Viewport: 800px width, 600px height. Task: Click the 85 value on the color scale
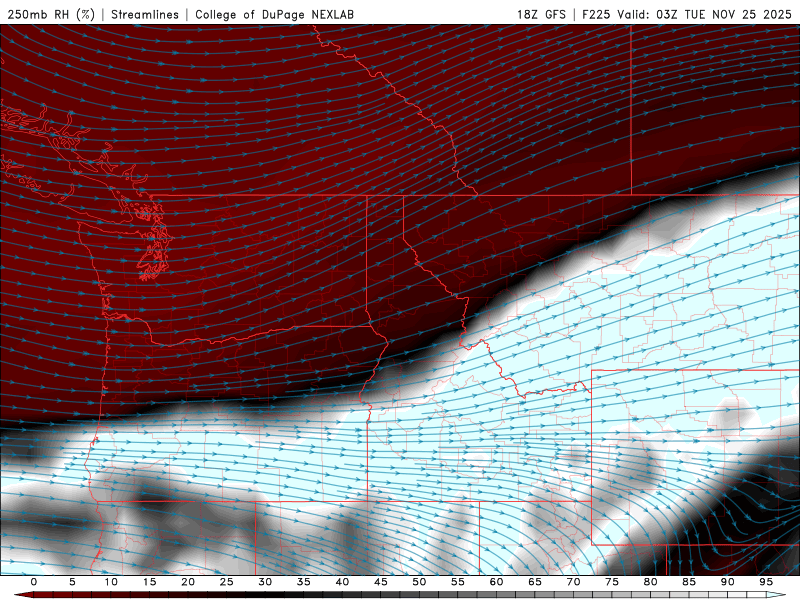click(689, 582)
